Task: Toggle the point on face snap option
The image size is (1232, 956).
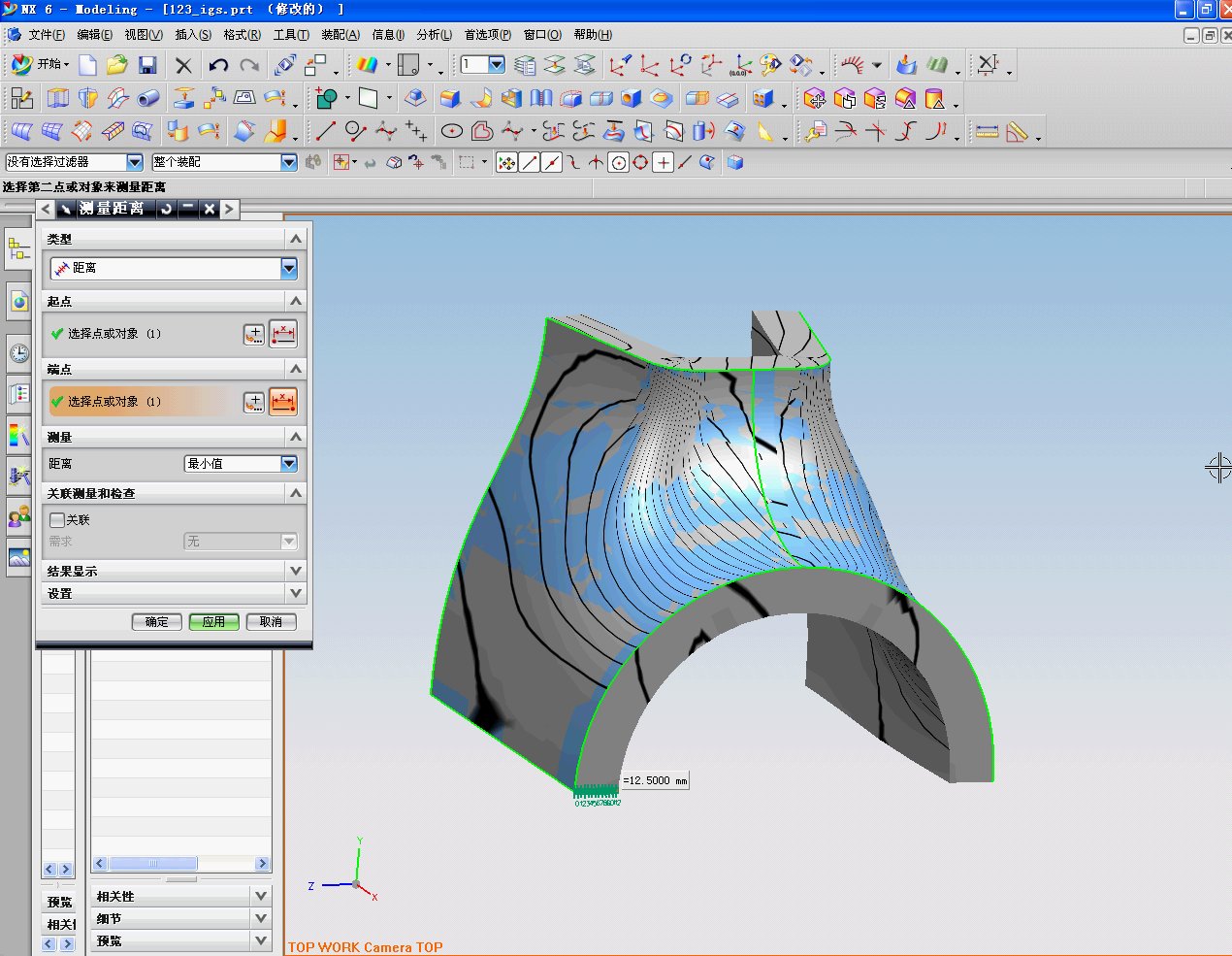Action: pos(708,162)
